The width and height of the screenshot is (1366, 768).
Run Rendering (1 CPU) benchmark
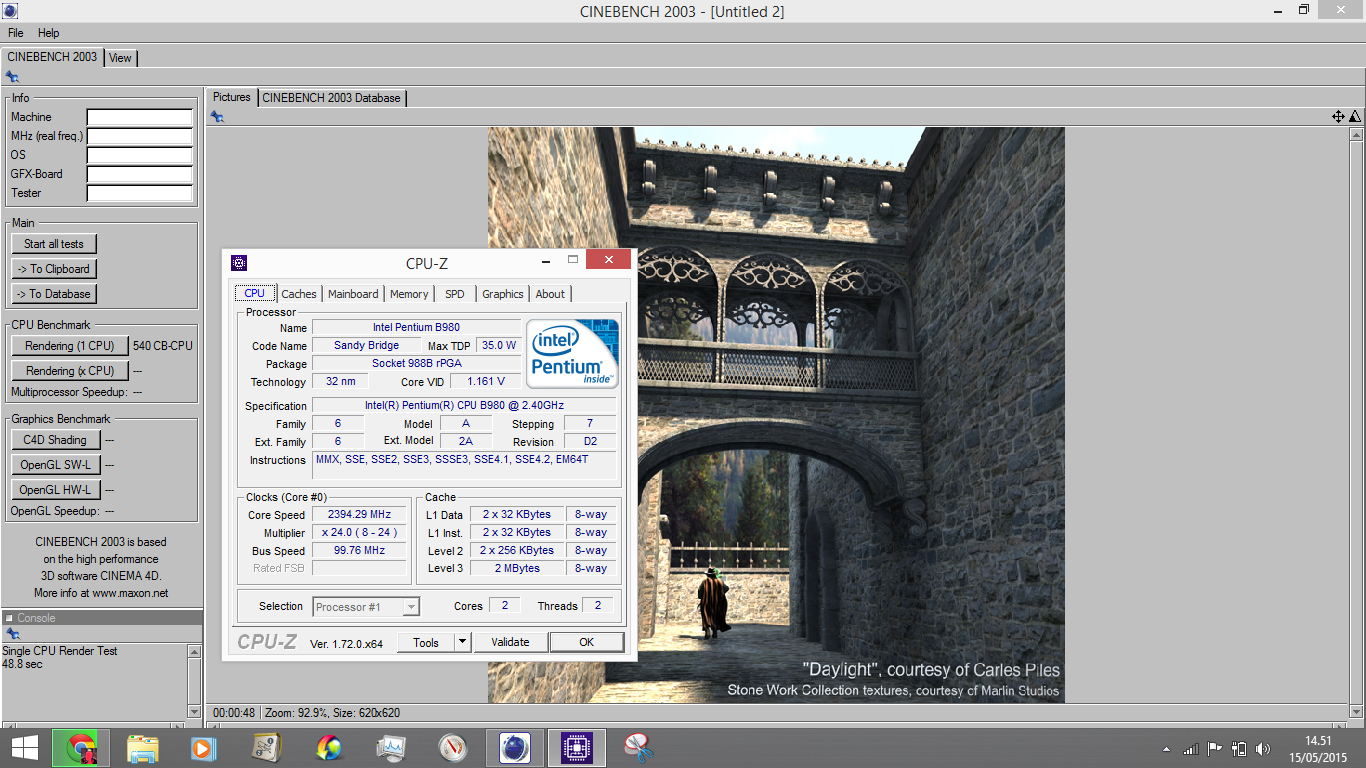[x=70, y=346]
